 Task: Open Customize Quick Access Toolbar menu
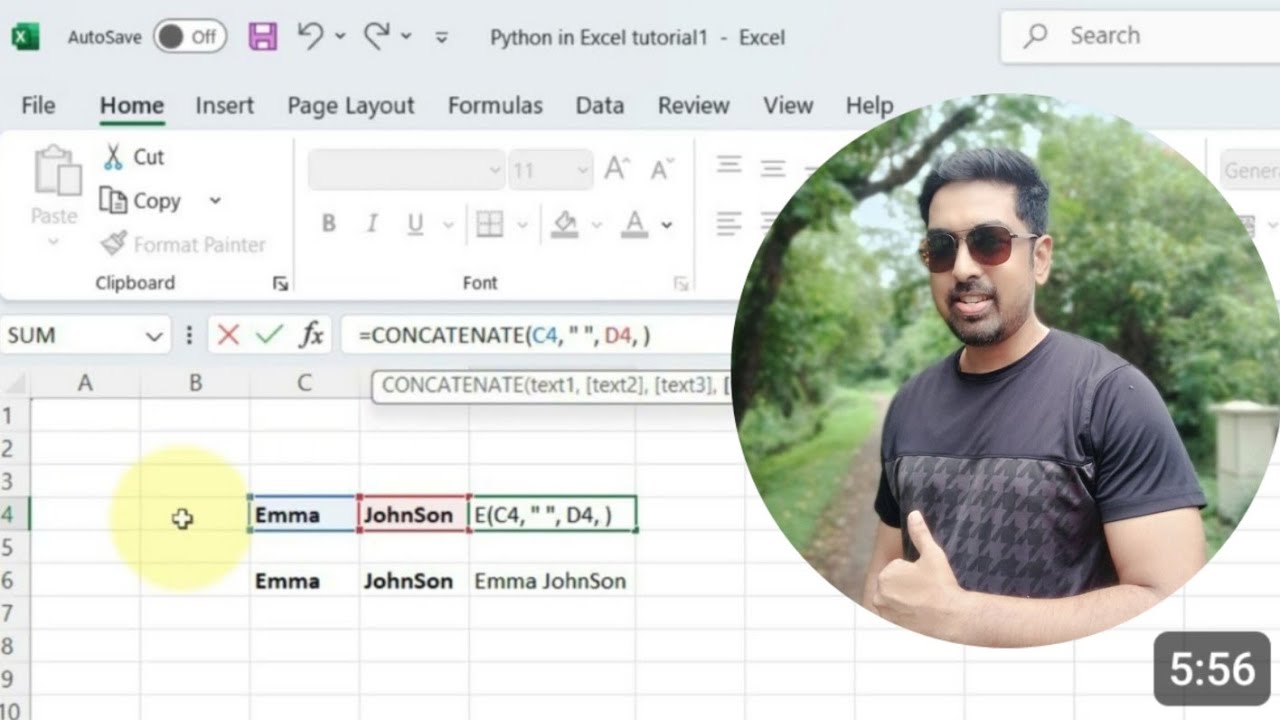click(442, 37)
